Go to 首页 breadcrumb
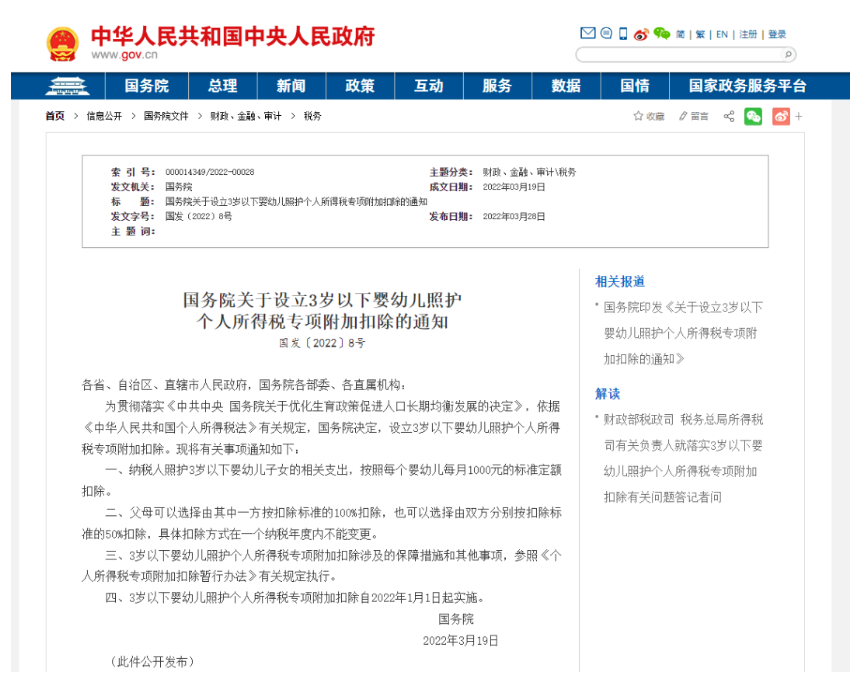Image resolution: width=856 pixels, height=687 pixels. click(55, 116)
